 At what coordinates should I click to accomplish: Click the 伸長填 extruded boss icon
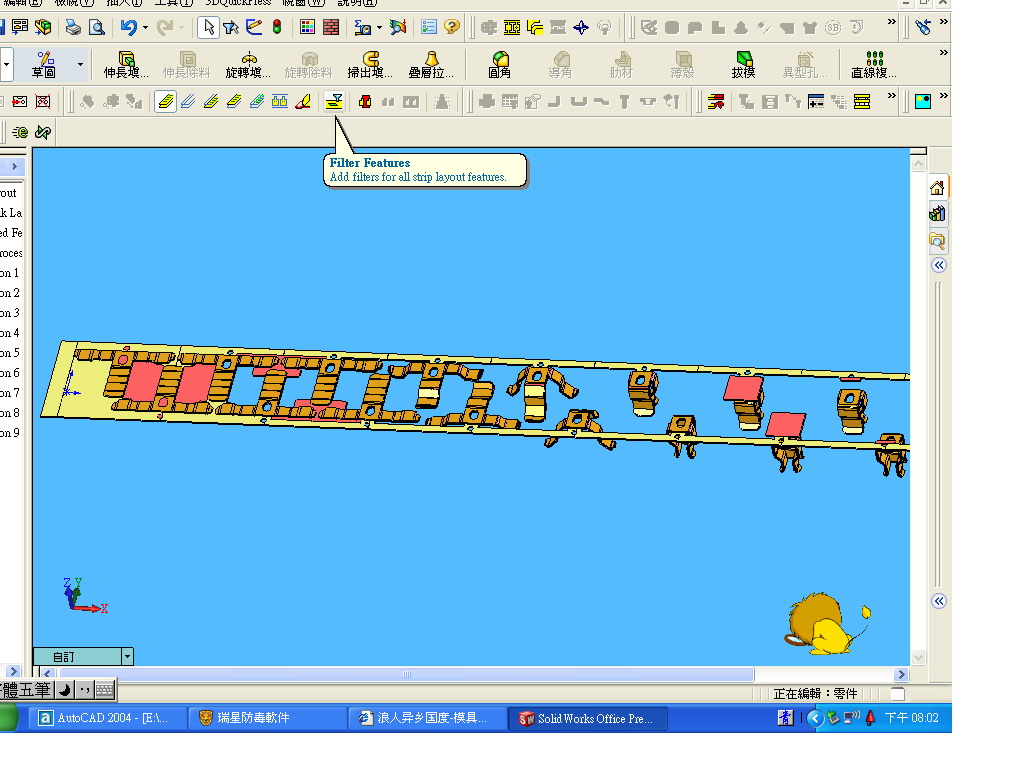point(126,65)
